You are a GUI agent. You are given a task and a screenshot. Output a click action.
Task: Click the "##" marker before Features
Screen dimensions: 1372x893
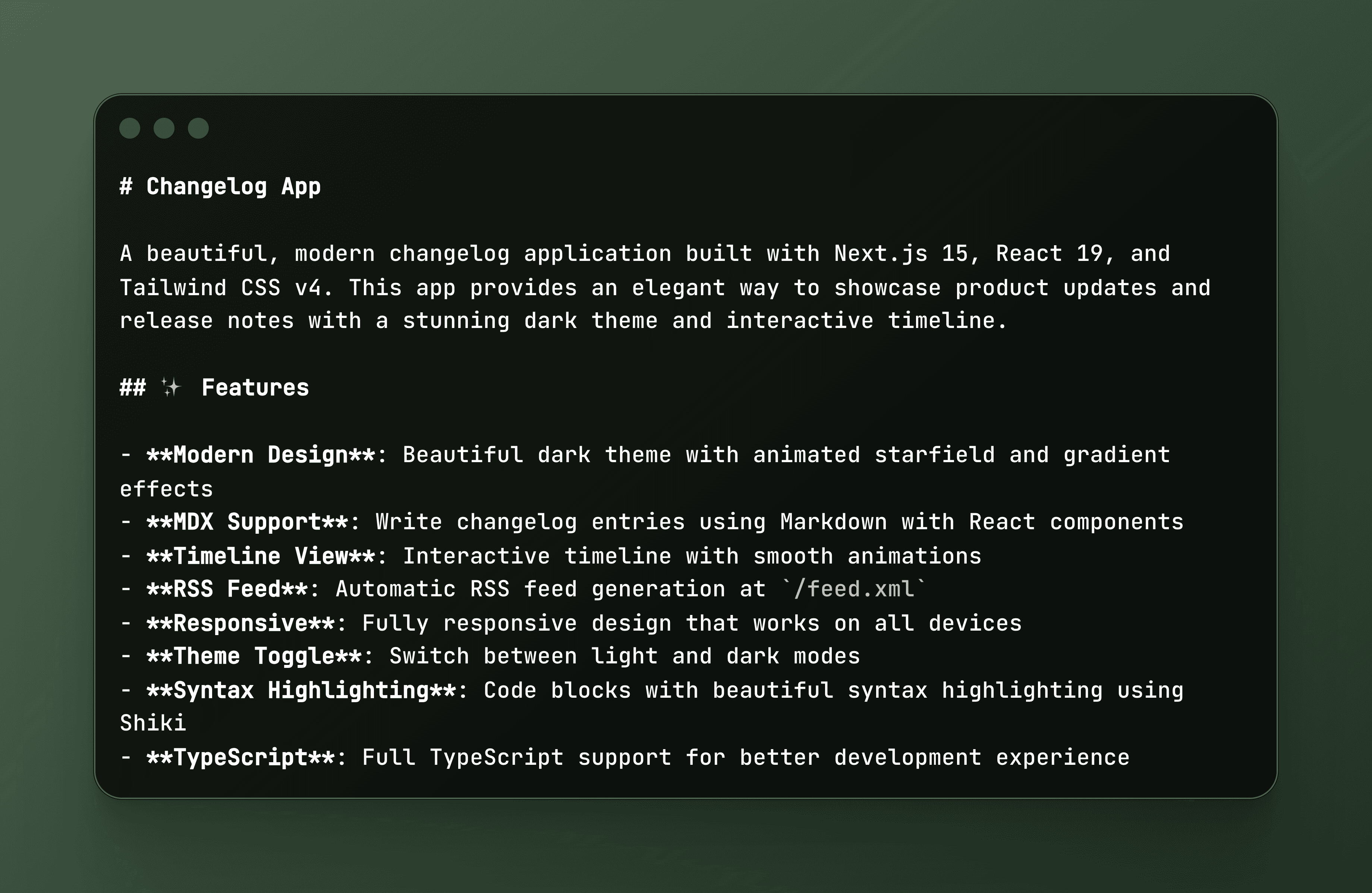pyautogui.click(x=133, y=388)
